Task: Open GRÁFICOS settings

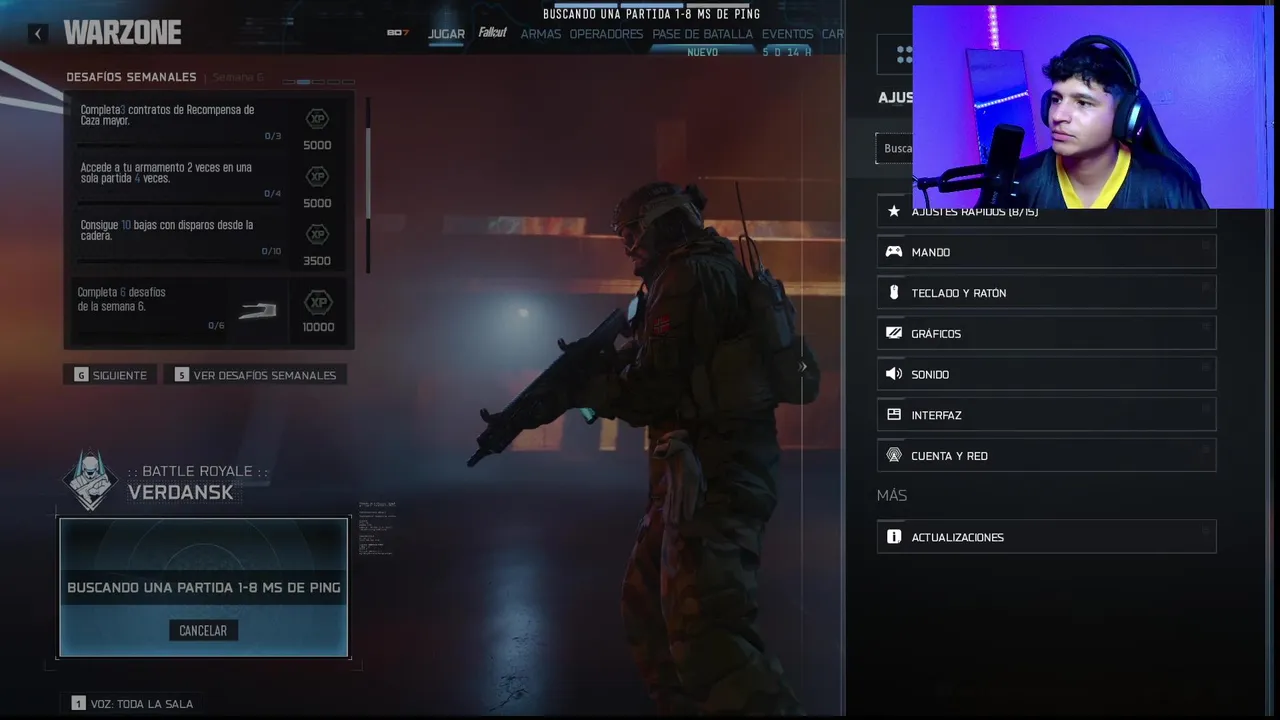Action: point(1046,333)
